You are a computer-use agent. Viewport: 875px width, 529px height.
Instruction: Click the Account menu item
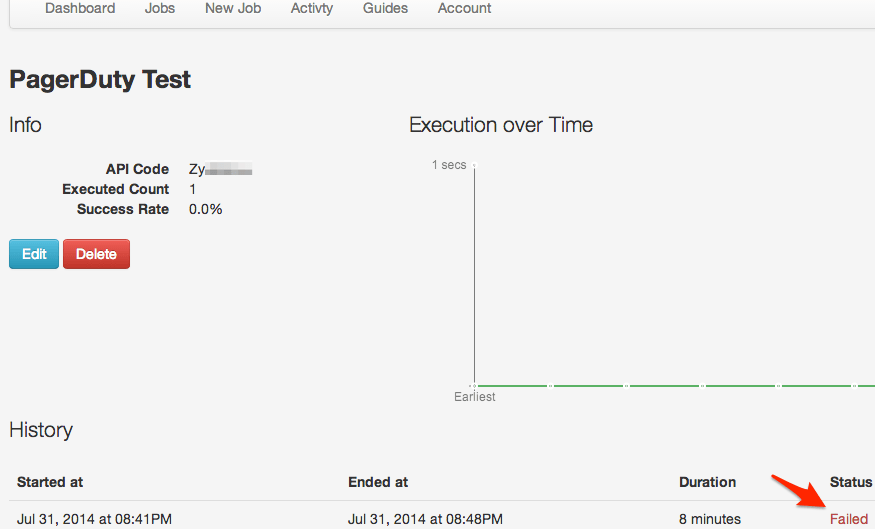point(464,8)
